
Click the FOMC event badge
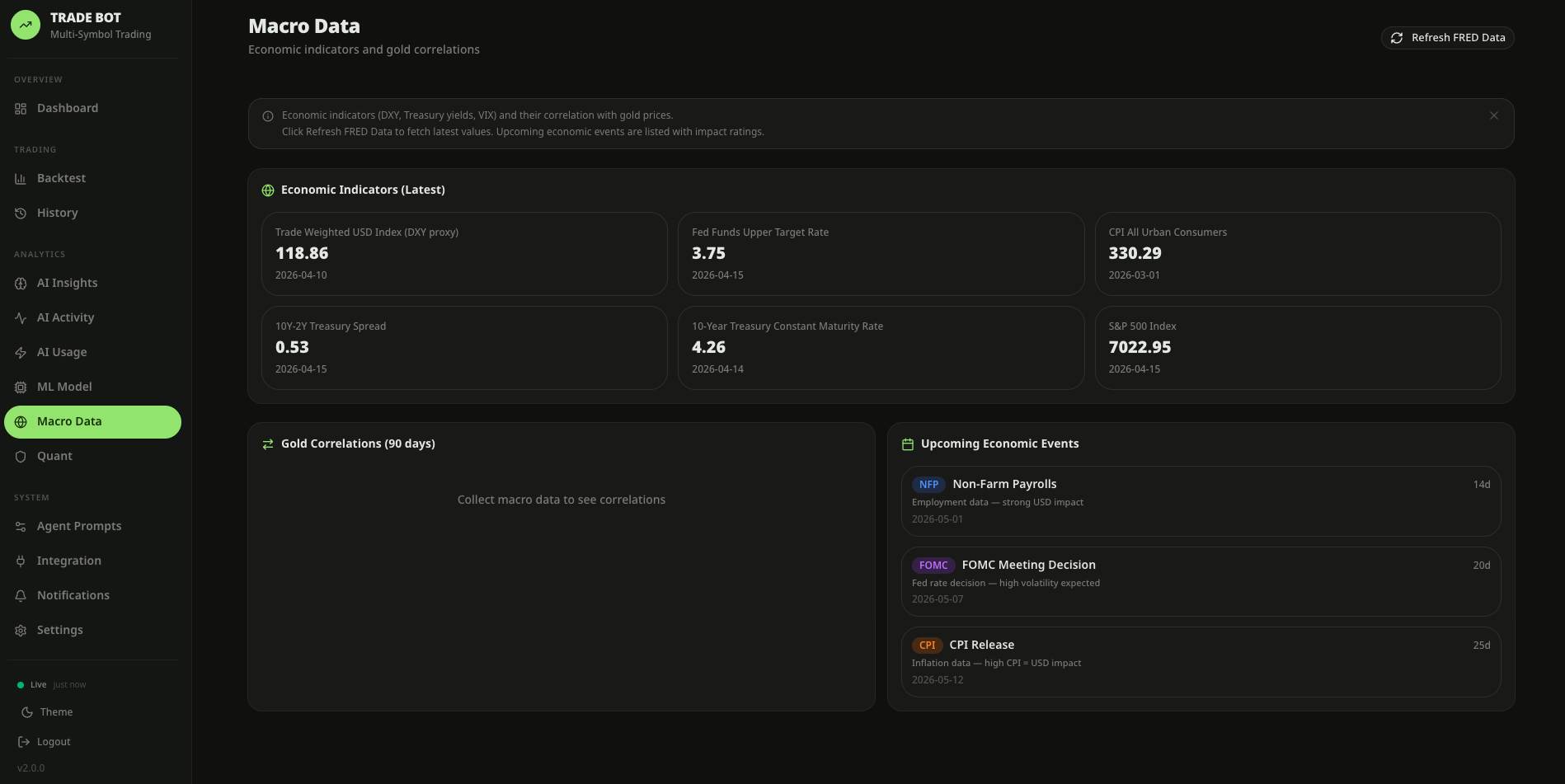pyautogui.click(x=933, y=566)
